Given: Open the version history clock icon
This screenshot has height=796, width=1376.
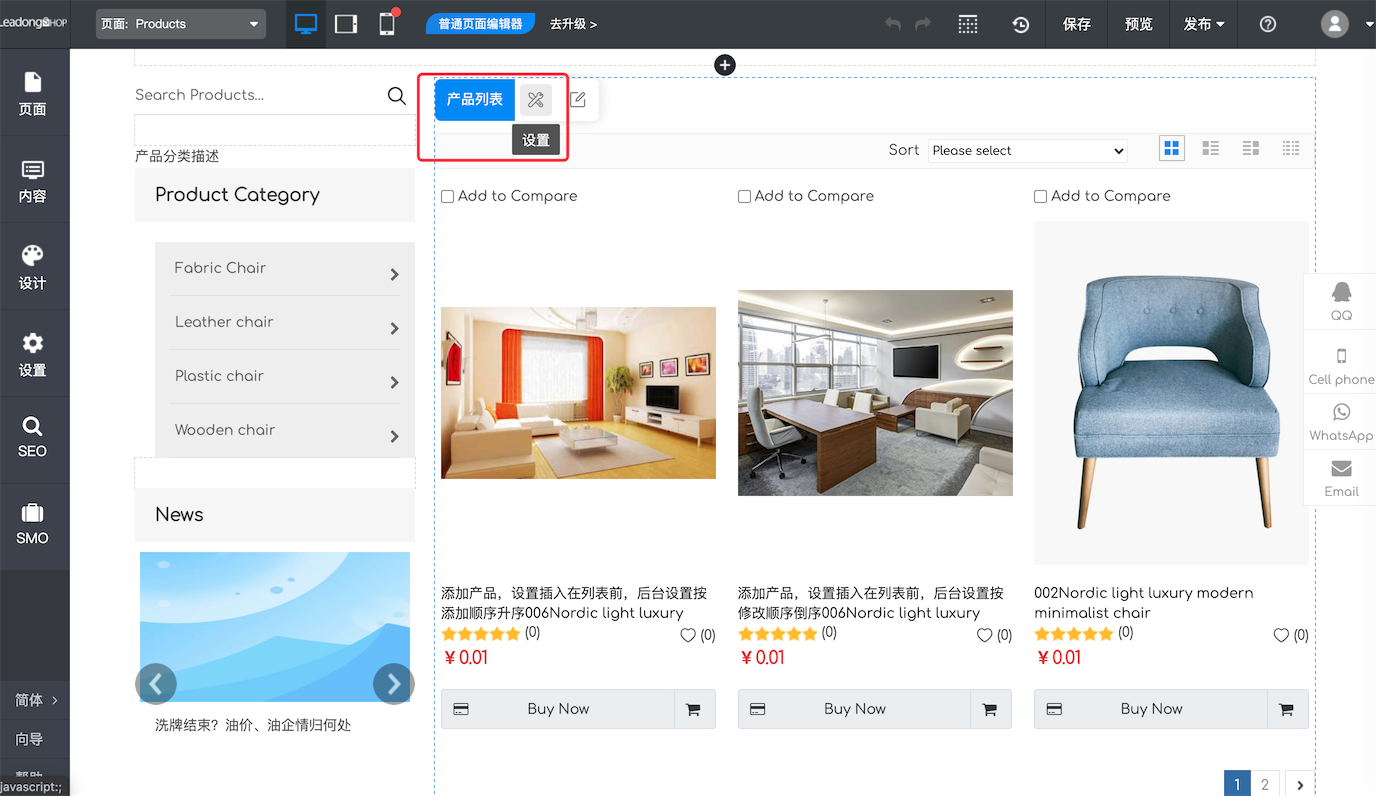Looking at the screenshot, I should point(1020,24).
